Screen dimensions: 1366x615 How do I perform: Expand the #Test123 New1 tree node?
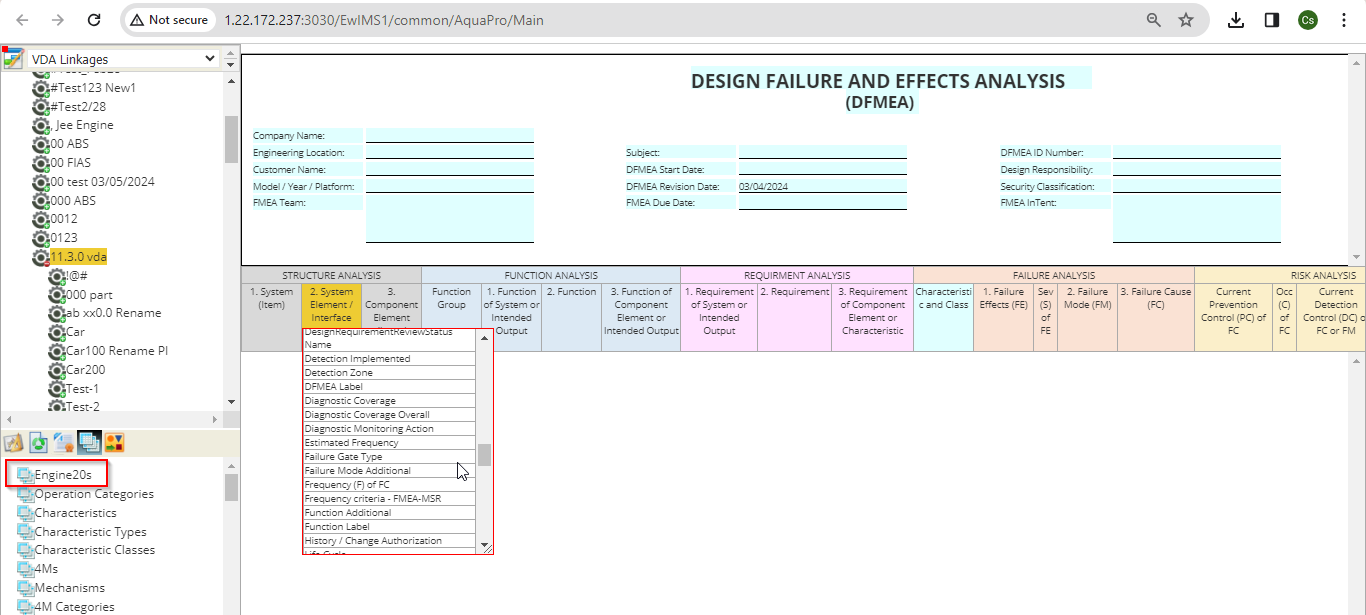[41, 88]
